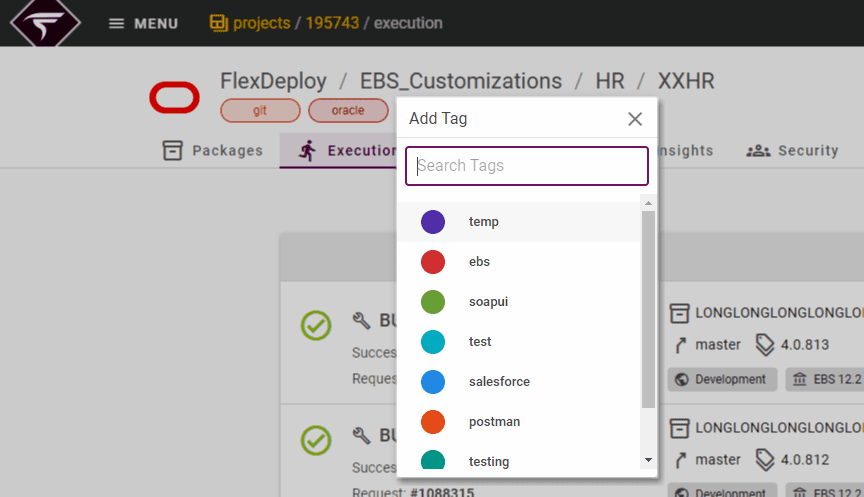
Task: Click the red ebs color circle
Action: point(433,262)
